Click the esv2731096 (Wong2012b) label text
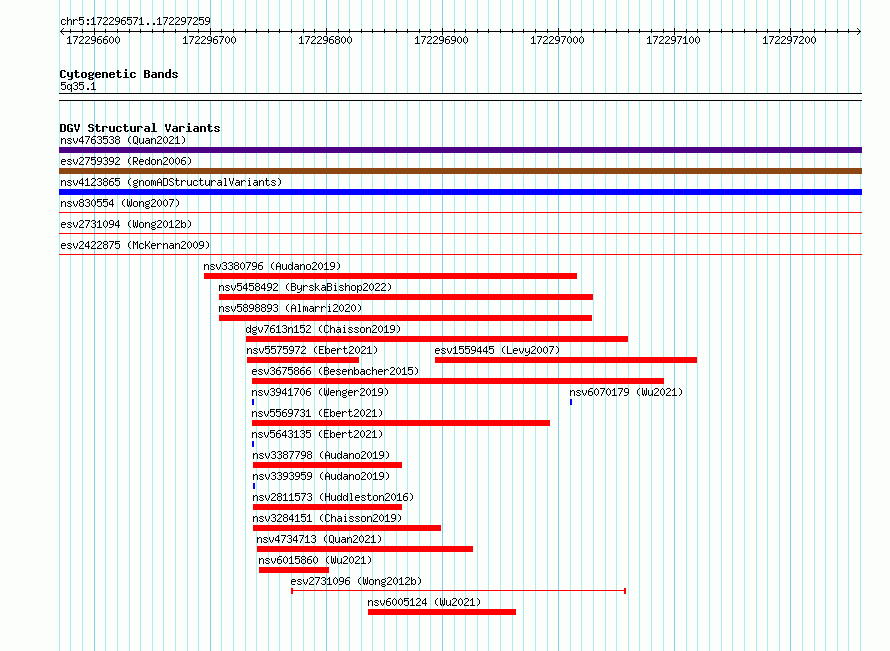This screenshot has height=651, width=890. coord(356,581)
